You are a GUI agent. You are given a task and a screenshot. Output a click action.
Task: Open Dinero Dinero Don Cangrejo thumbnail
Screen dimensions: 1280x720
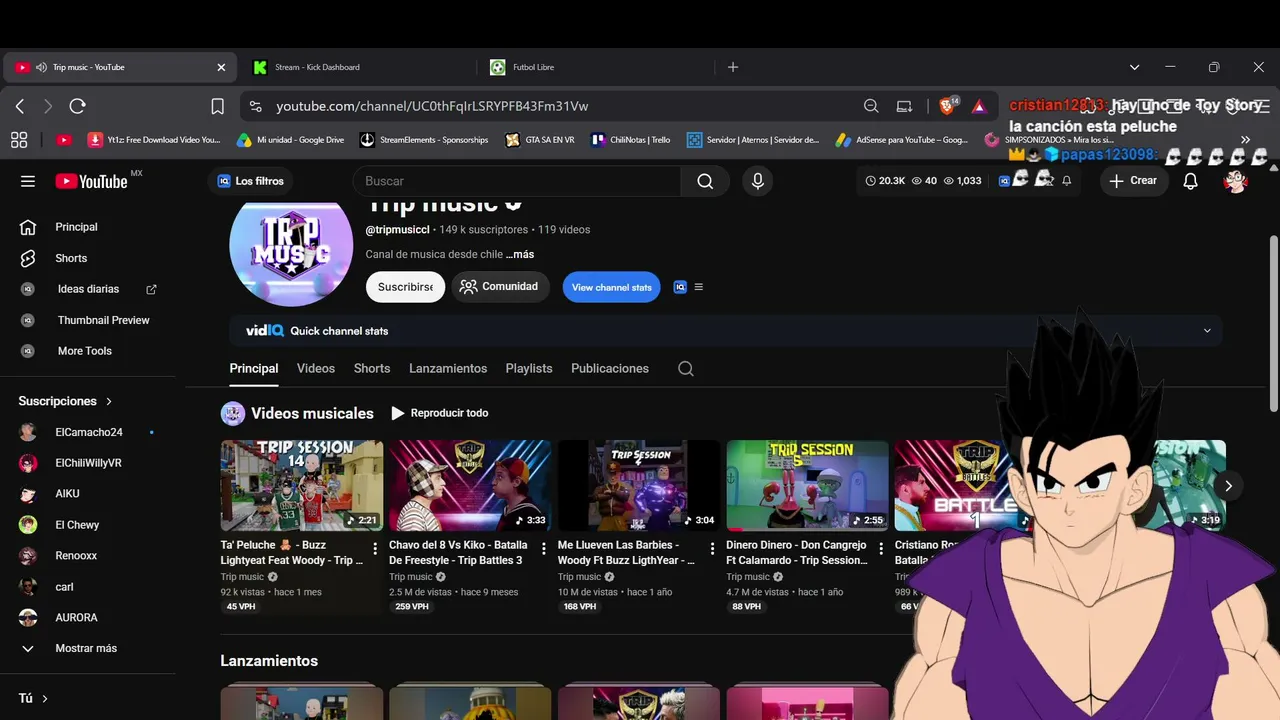807,485
